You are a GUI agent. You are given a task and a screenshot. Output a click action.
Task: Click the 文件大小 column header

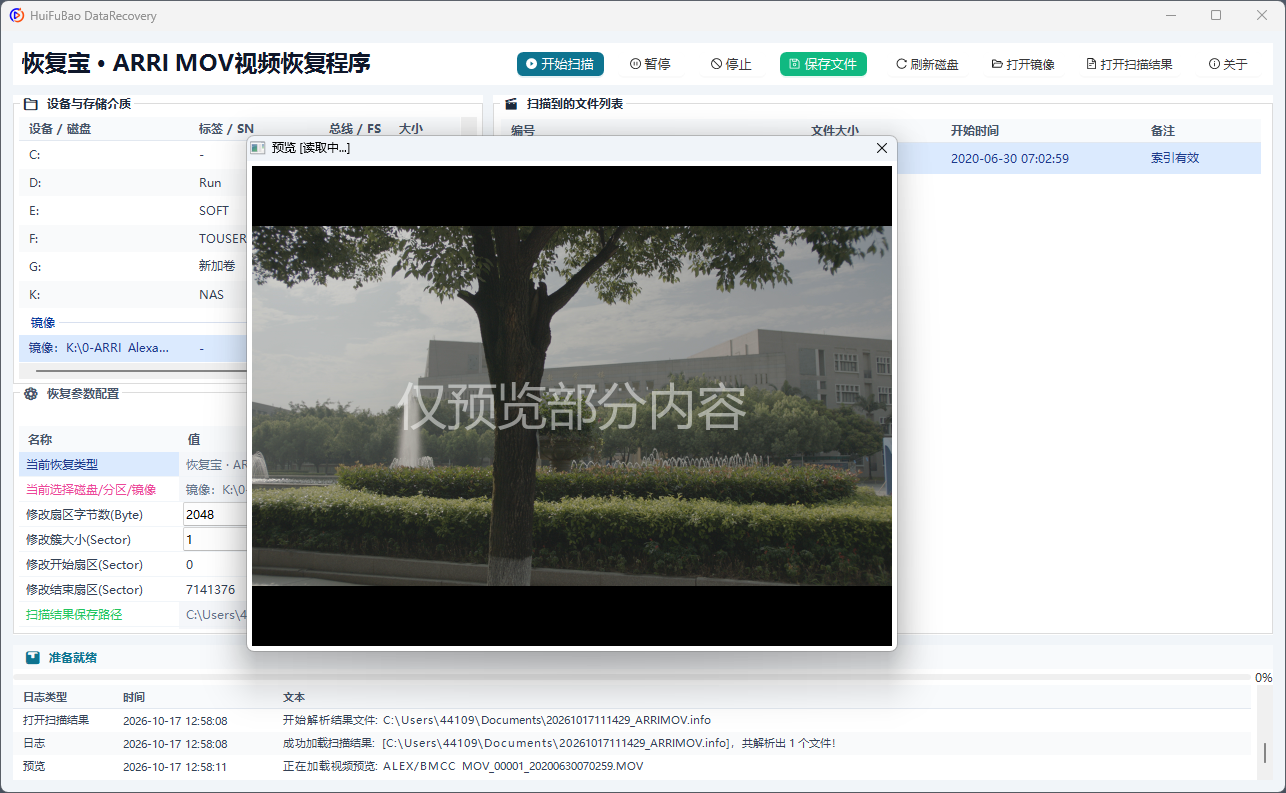(835, 131)
